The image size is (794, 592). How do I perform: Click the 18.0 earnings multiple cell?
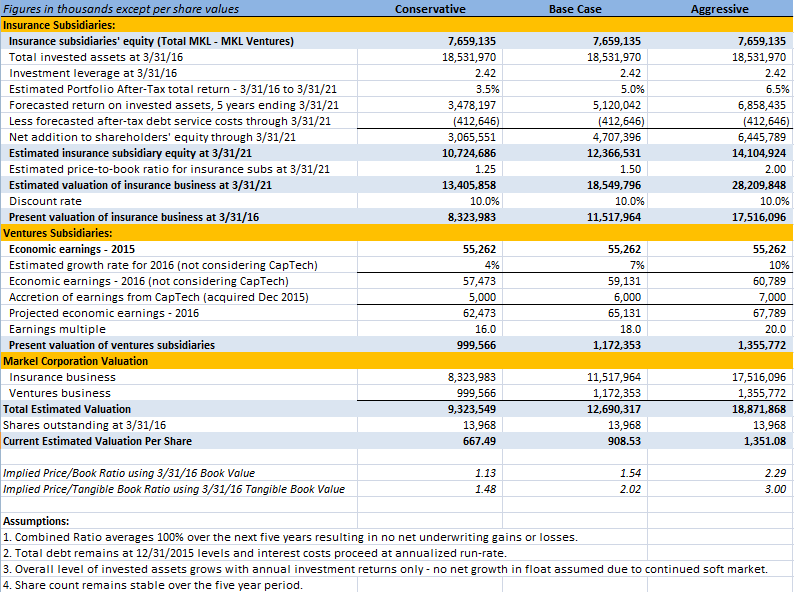[x=630, y=329]
